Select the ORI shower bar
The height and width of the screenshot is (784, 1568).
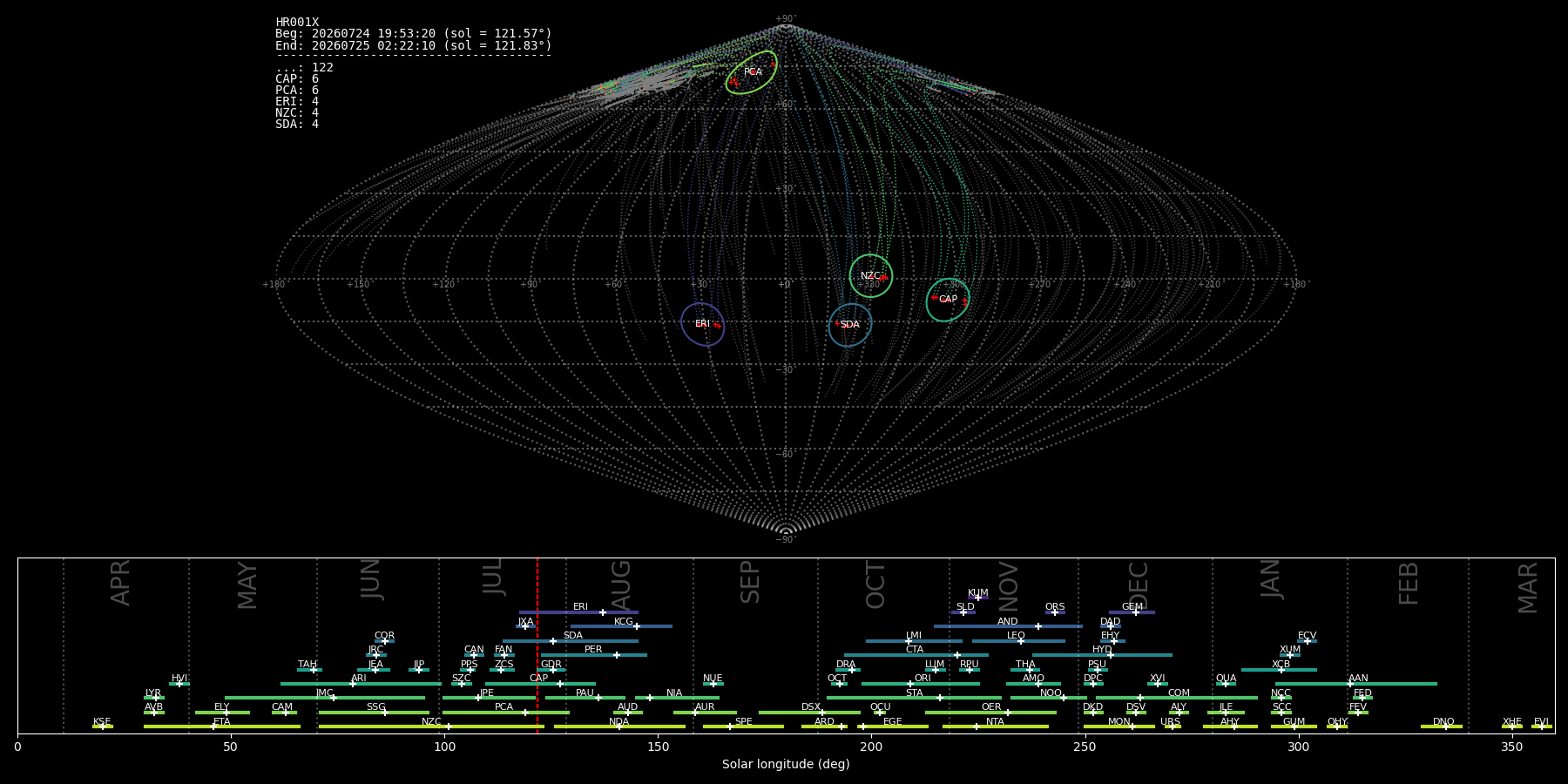coord(921,684)
